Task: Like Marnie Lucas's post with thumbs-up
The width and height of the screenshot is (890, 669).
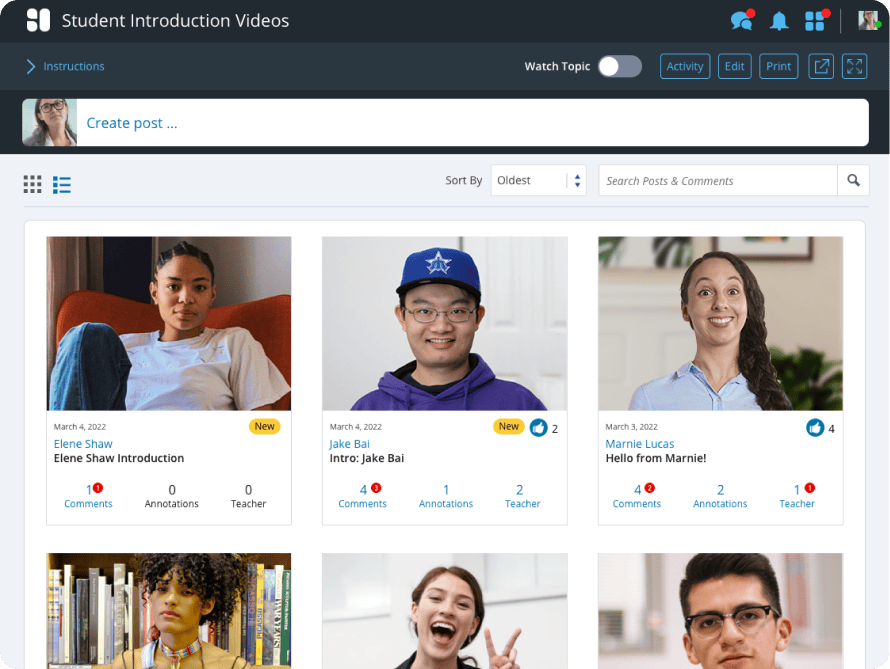Action: [x=815, y=428]
